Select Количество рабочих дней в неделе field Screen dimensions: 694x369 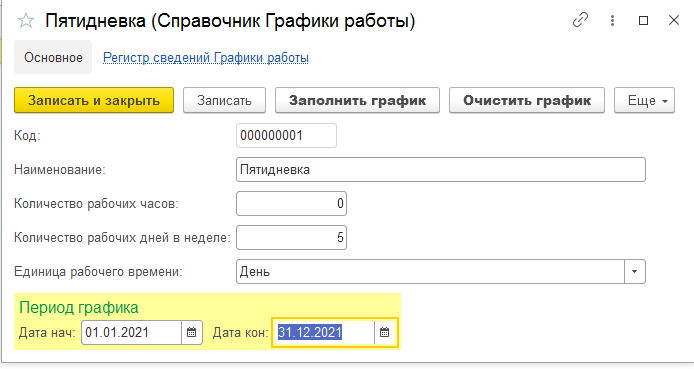tap(291, 238)
